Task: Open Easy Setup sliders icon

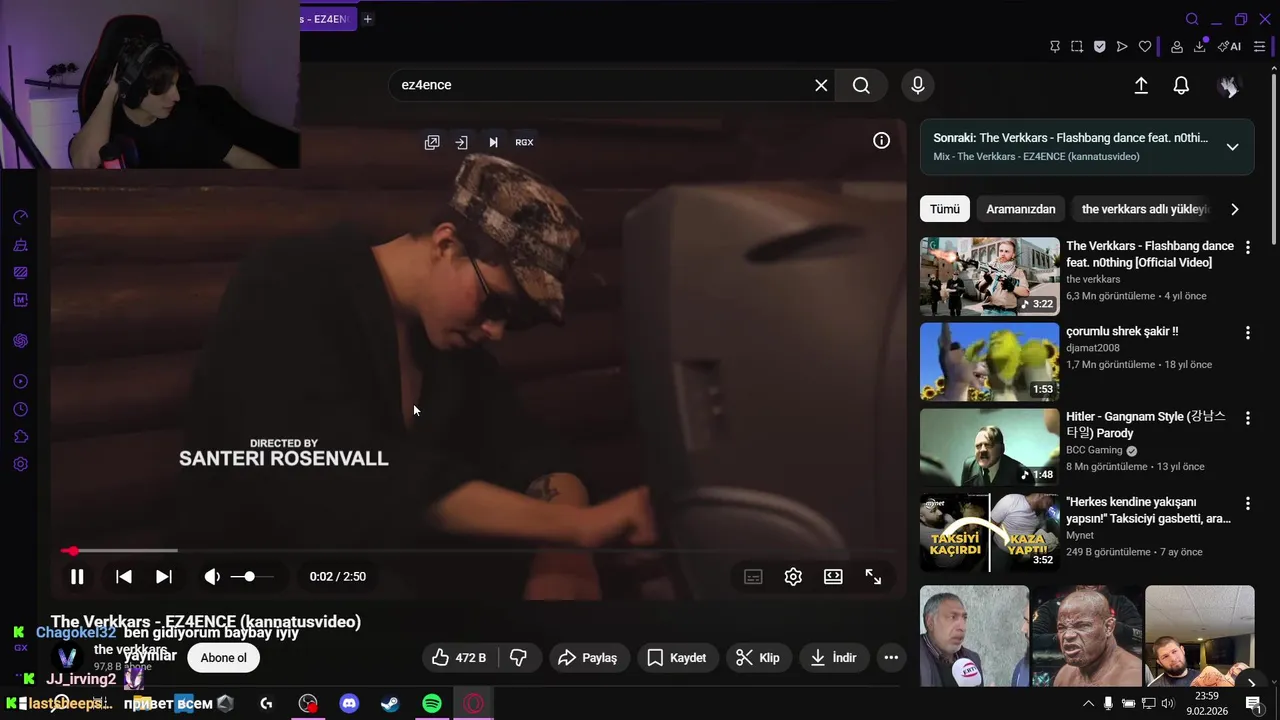Action: [1259, 46]
